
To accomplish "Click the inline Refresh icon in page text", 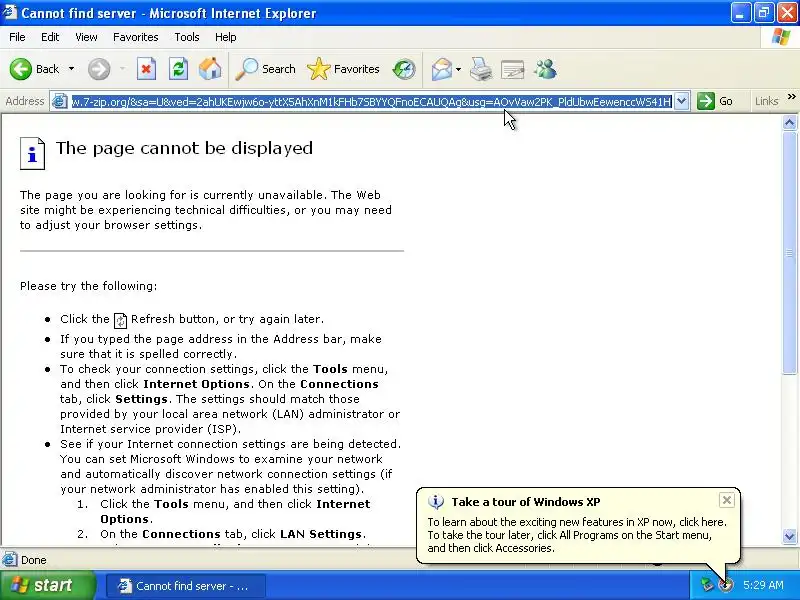I will (120, 320).
